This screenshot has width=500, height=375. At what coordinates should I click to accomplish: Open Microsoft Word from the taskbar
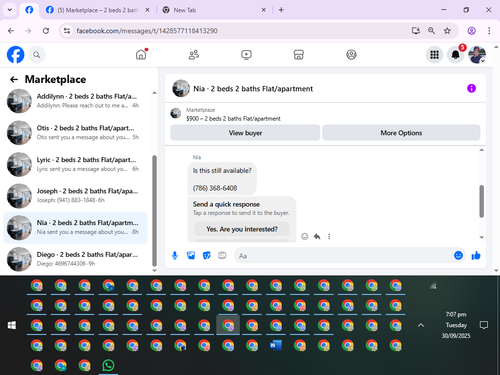(x=276, y=345)
